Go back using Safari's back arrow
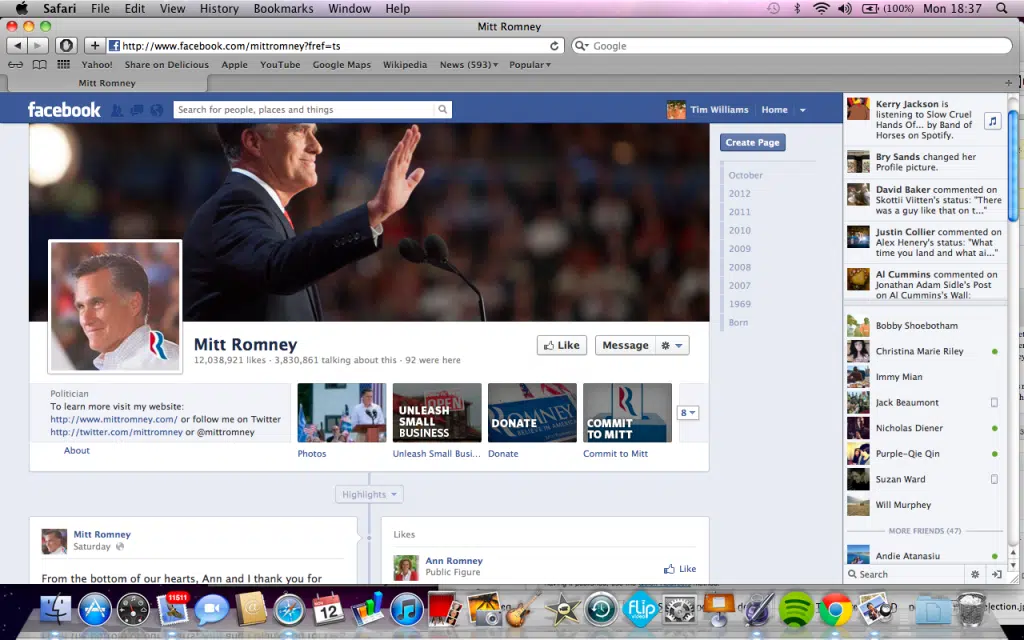This screenshot has height=640, width=1024. tap(17, 46)
